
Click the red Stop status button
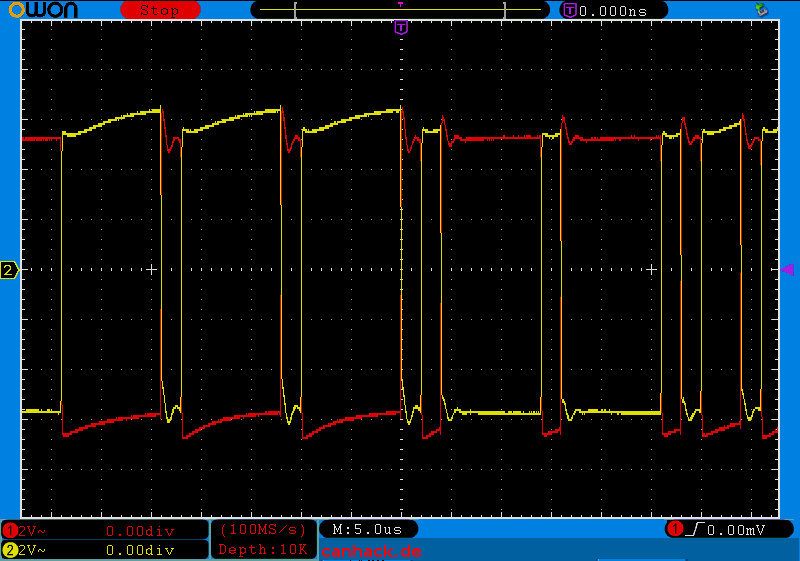[x=160, y=10]
